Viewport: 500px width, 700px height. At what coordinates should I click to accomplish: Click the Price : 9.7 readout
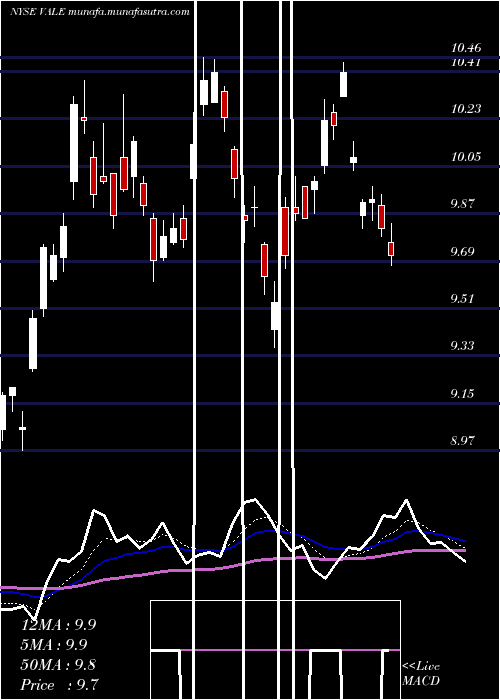(60, 685)
